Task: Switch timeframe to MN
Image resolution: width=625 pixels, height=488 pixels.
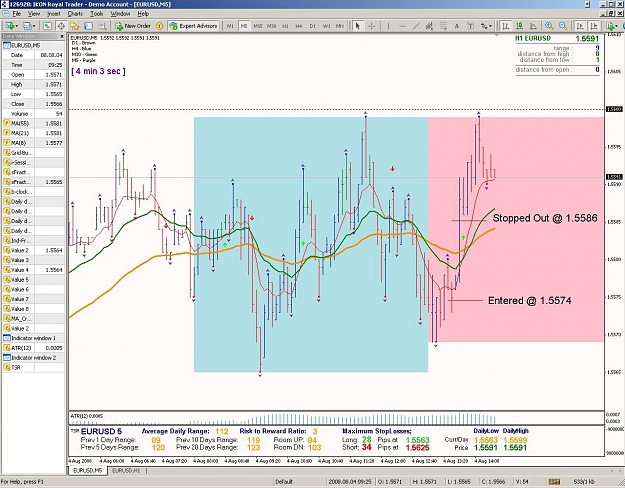Action: coord(340,26)
